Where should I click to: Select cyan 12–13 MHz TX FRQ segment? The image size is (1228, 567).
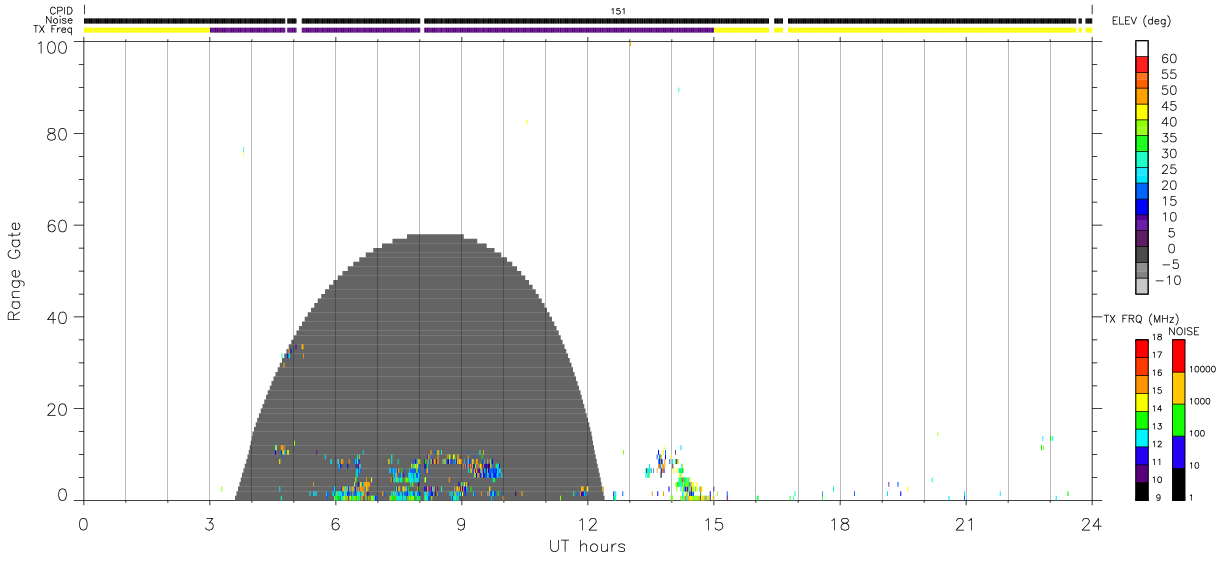1141,438
